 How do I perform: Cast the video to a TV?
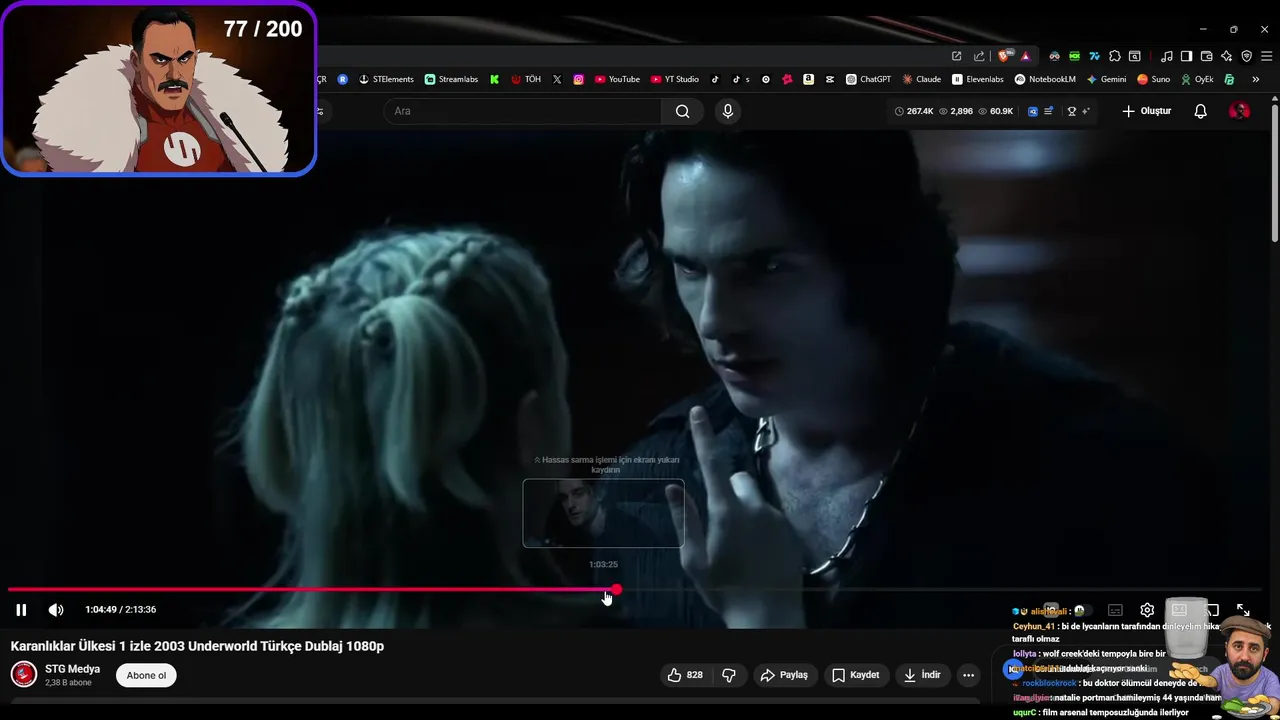[1211, 610]
